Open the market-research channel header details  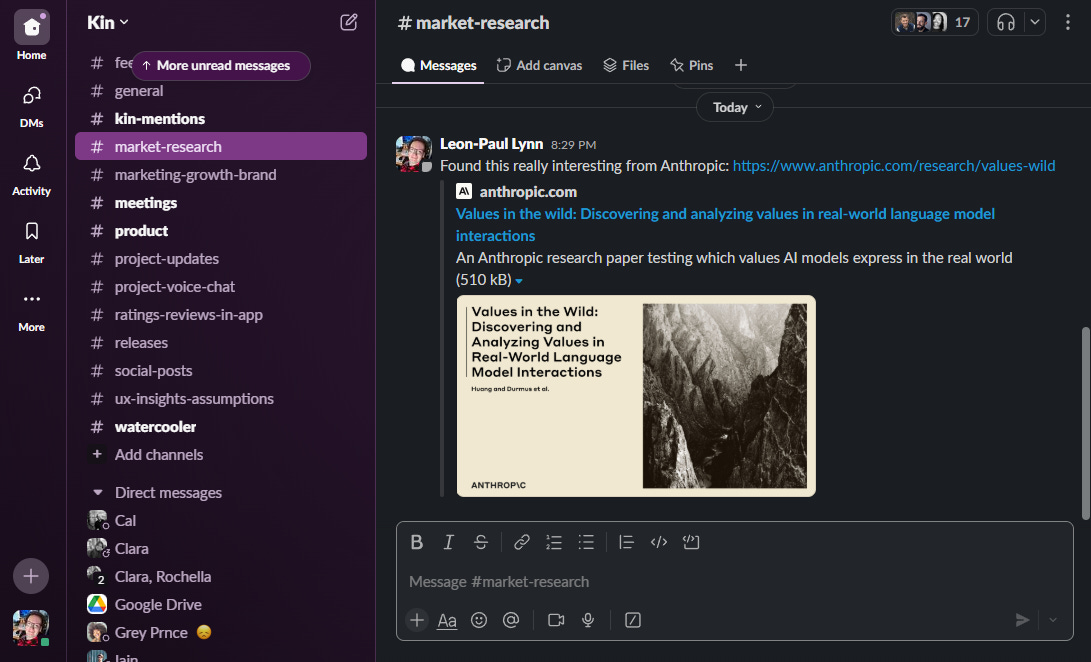(473, 23)
